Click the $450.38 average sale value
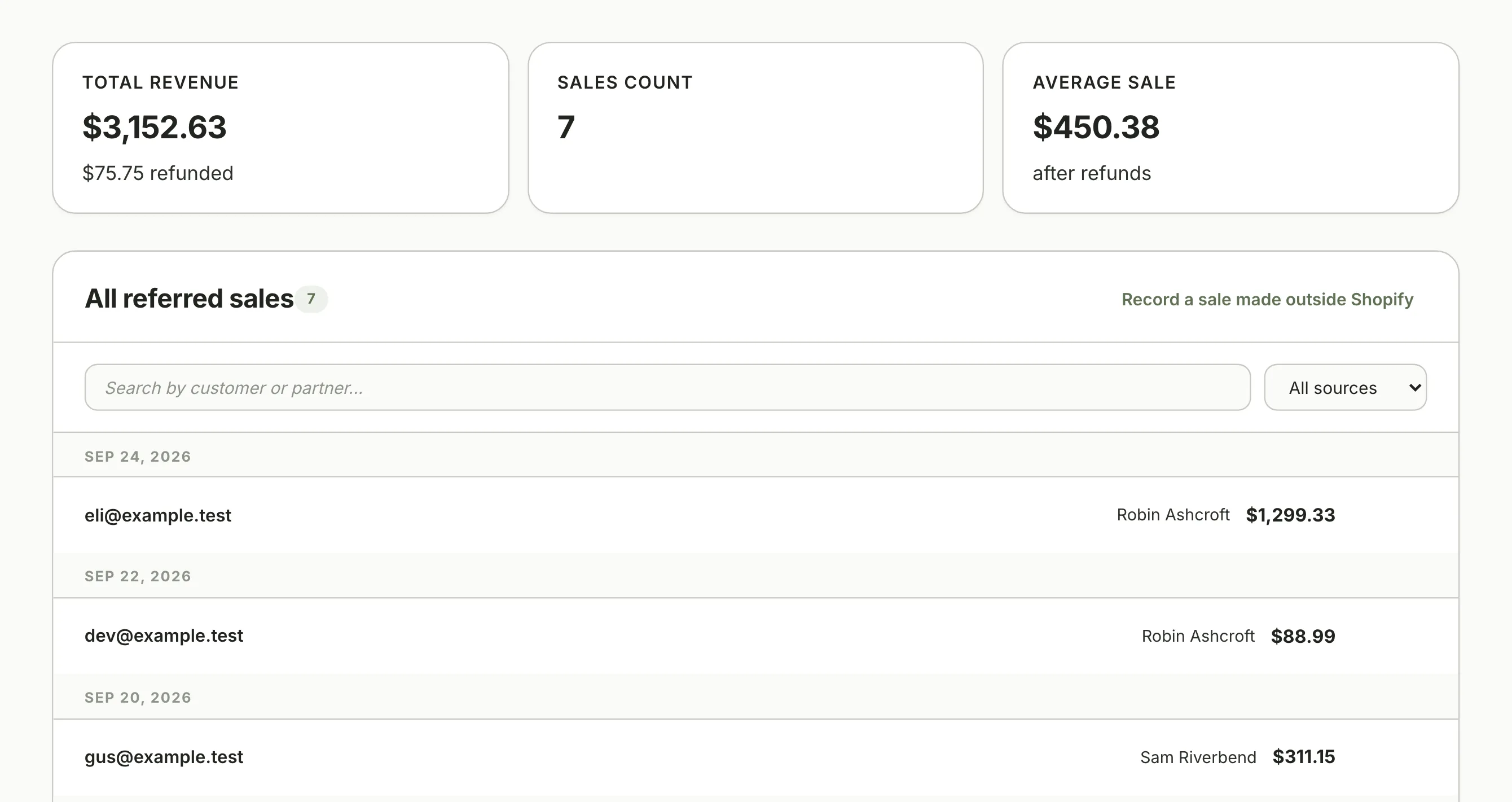Screen dimensions: 1512x802 (1096, 127)
